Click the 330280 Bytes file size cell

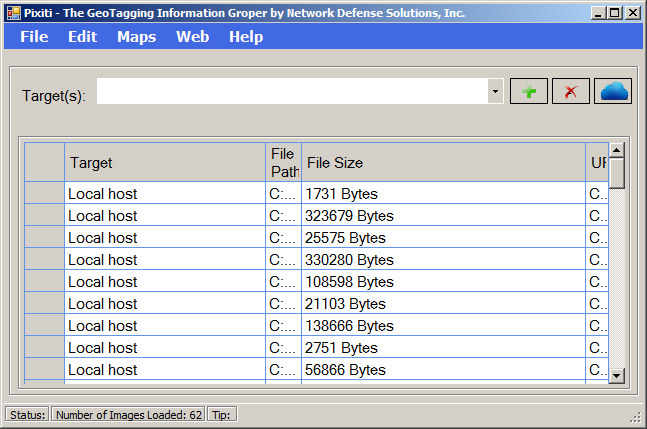pos(443,260)
